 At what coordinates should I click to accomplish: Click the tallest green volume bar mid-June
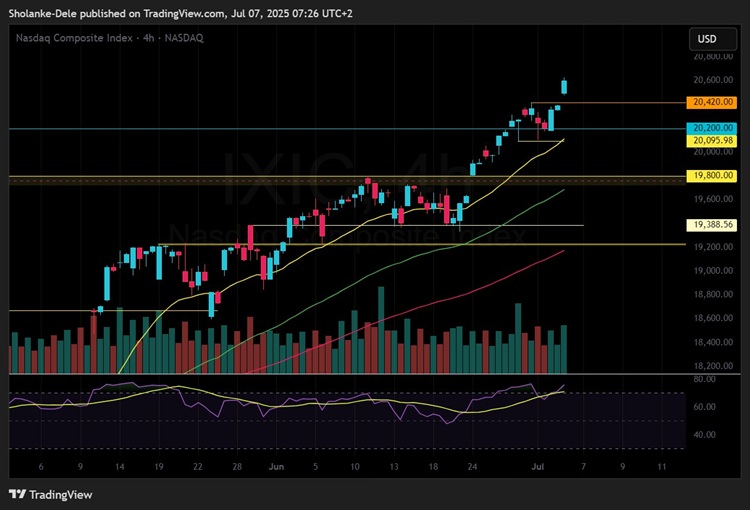381,330
